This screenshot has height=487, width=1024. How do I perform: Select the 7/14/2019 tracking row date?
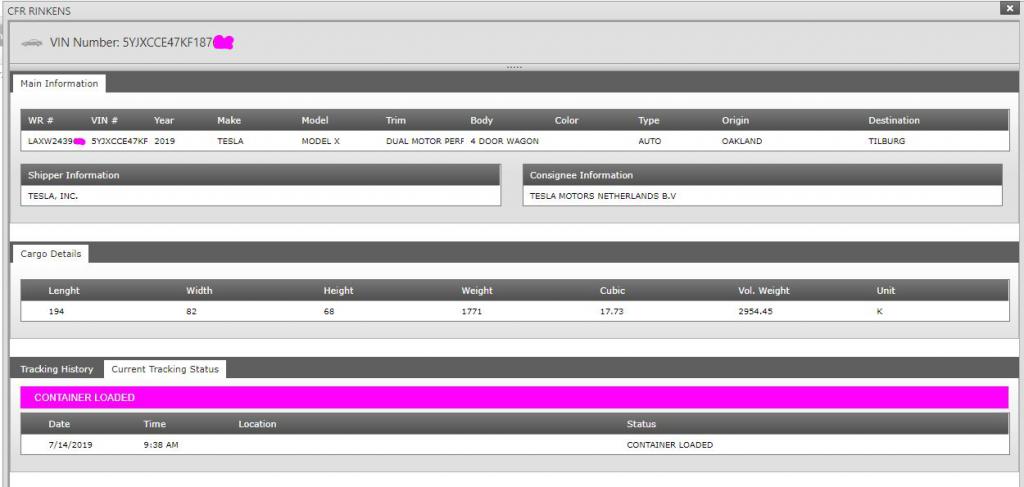click(x=70, y=444)
